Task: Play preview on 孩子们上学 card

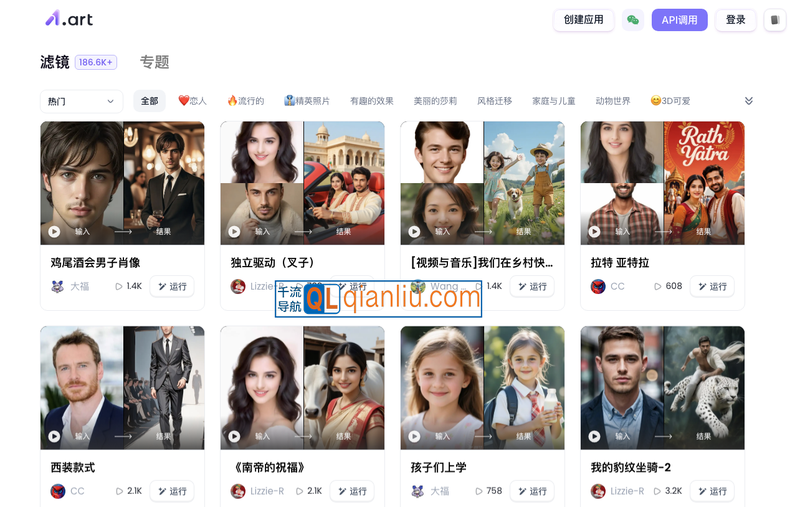Action: [414, 437]
